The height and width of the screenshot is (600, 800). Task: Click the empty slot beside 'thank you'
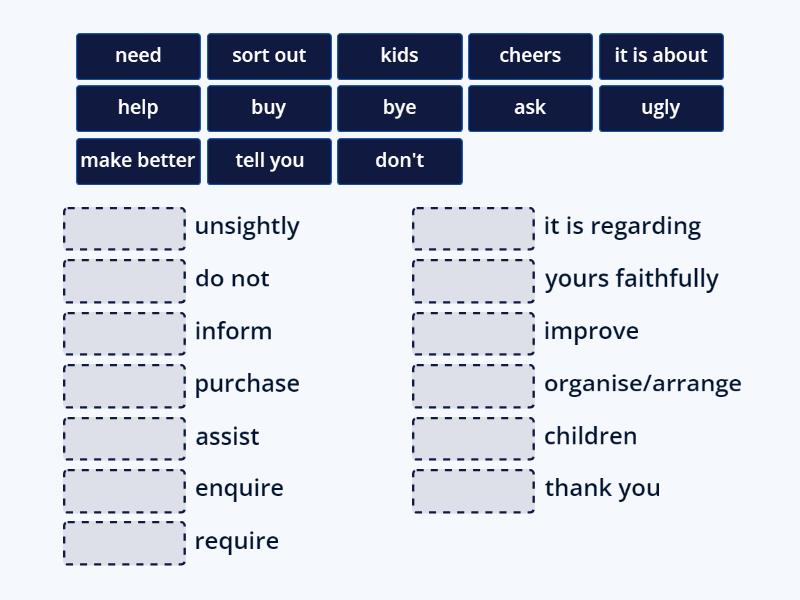tap(474, 490)
